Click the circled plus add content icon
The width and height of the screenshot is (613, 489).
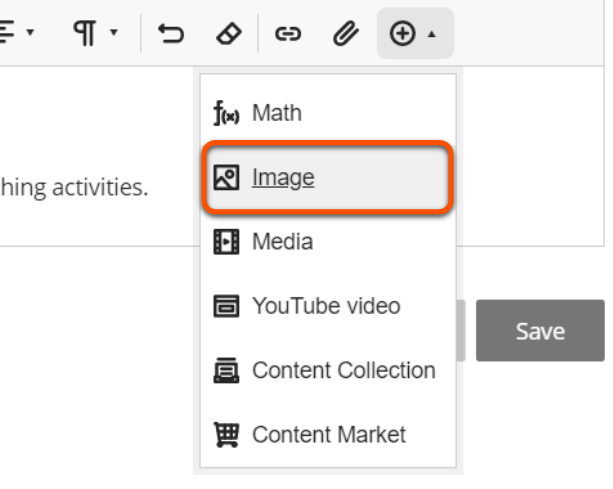pos(402,34)
